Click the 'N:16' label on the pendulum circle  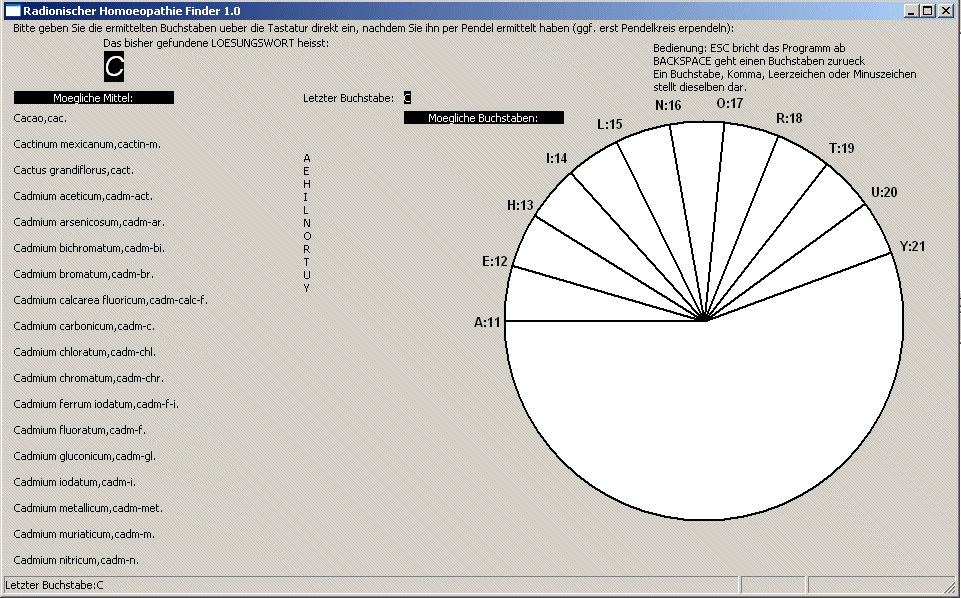pyautogui.click(x=668, y=105)
